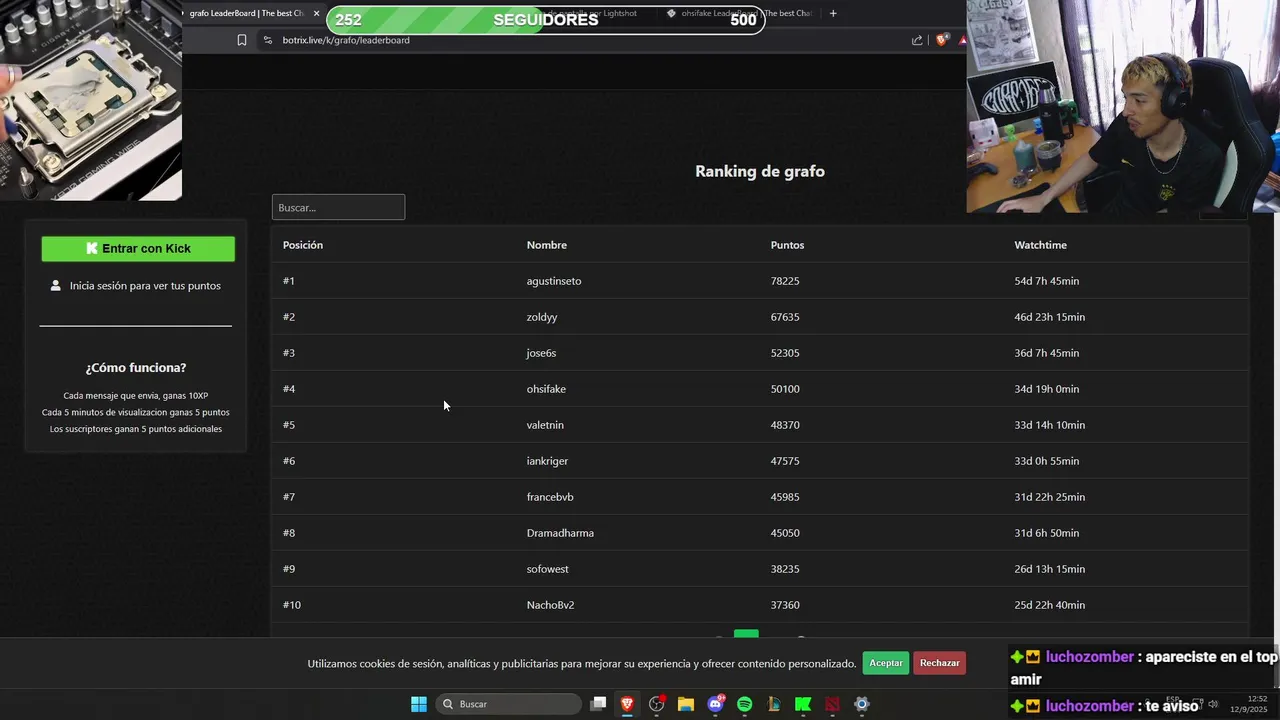Click the bookmark icon in address bar
The width and height of the screenshot is (1280, 720).
tap(242, 40)
